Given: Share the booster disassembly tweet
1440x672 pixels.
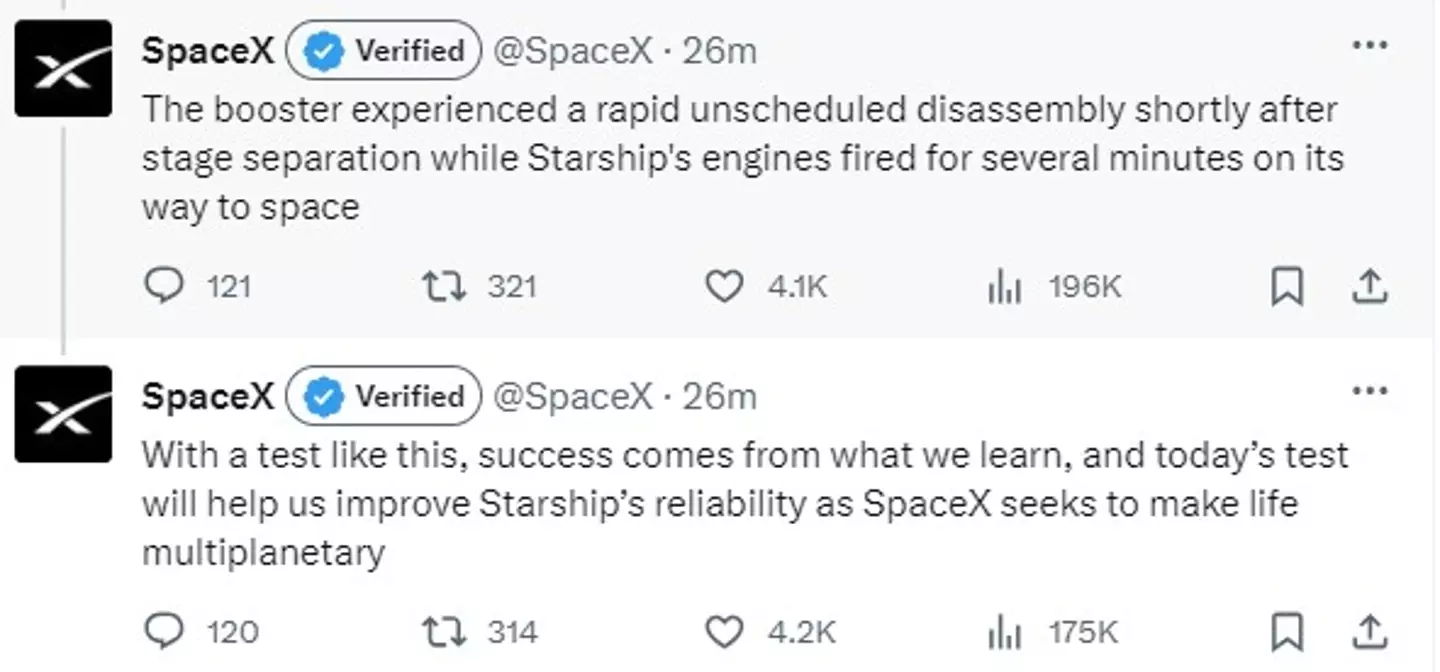Looking at the screenshot, I should (x=1371, y=286).
